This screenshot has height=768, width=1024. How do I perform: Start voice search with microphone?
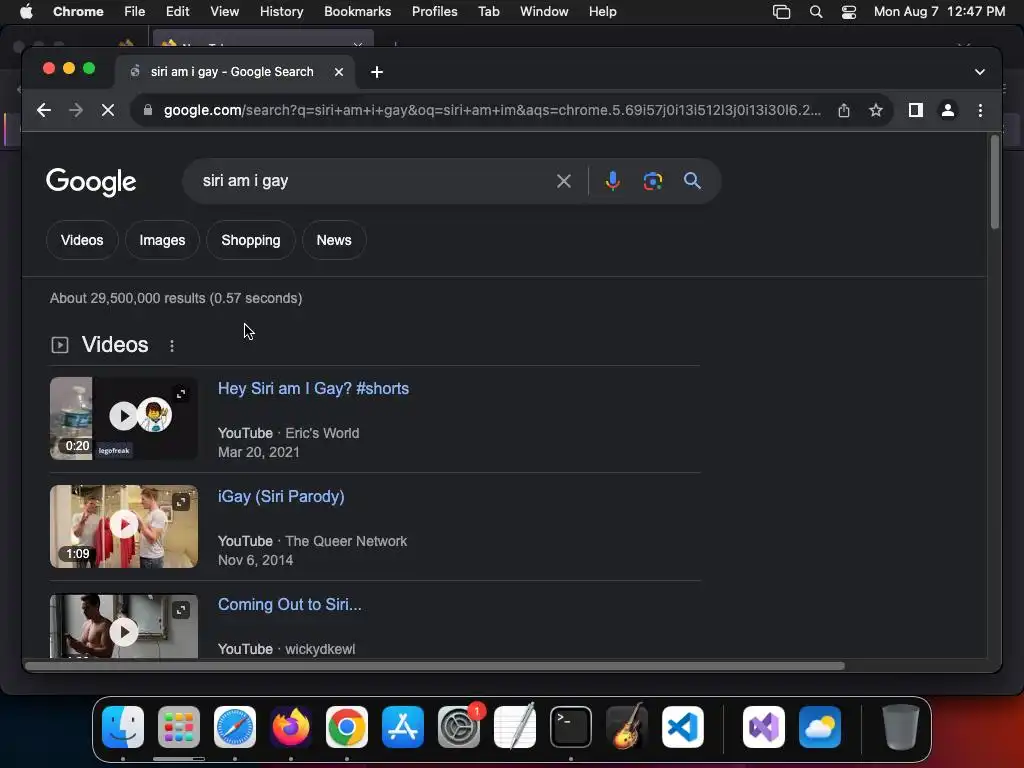click(x=613, y=181)
